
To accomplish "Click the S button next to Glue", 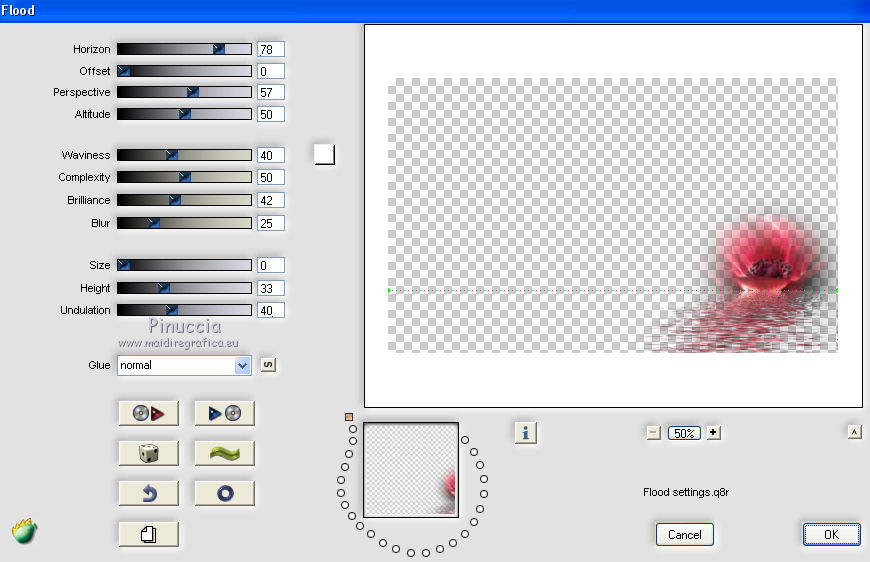I will click(x=268, y=364).
